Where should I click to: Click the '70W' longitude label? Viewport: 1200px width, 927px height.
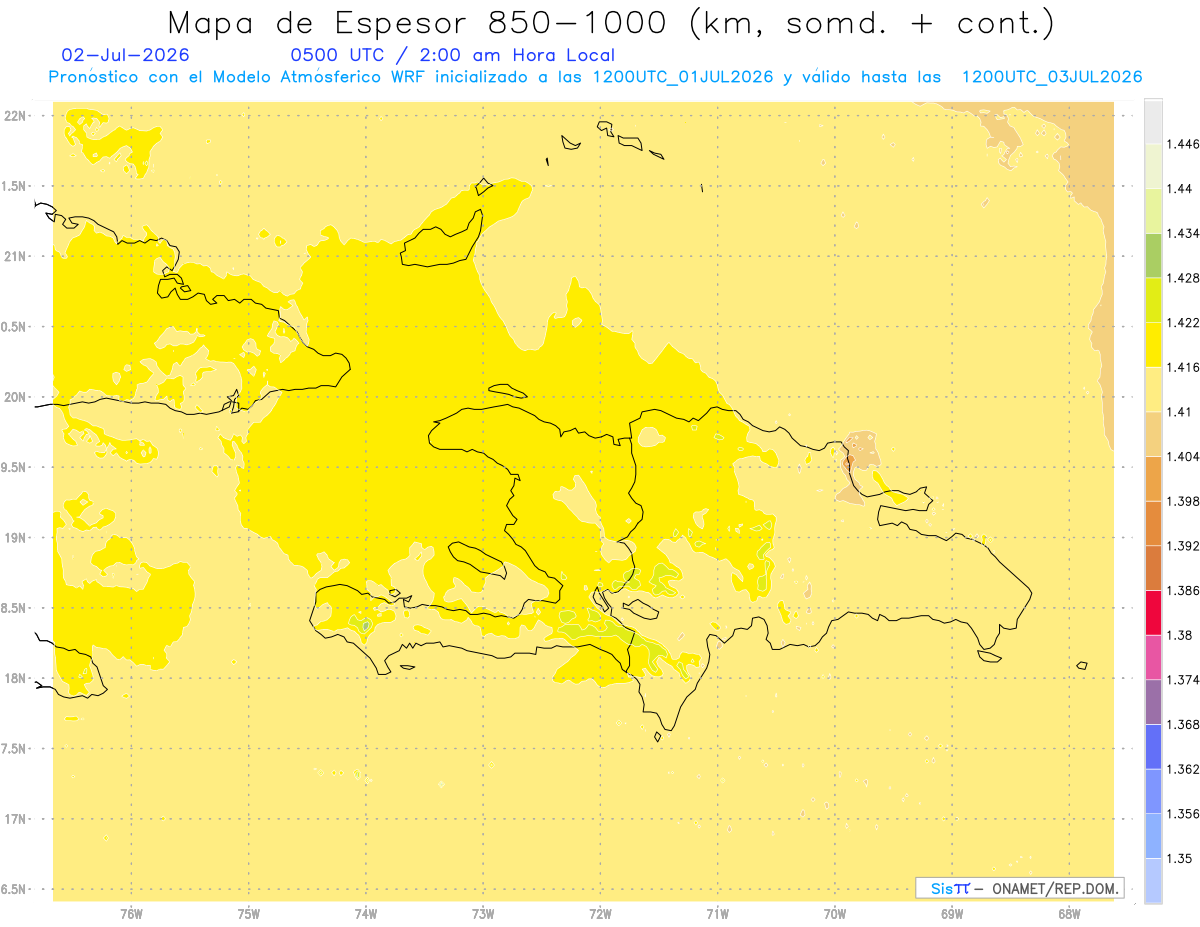835,913
